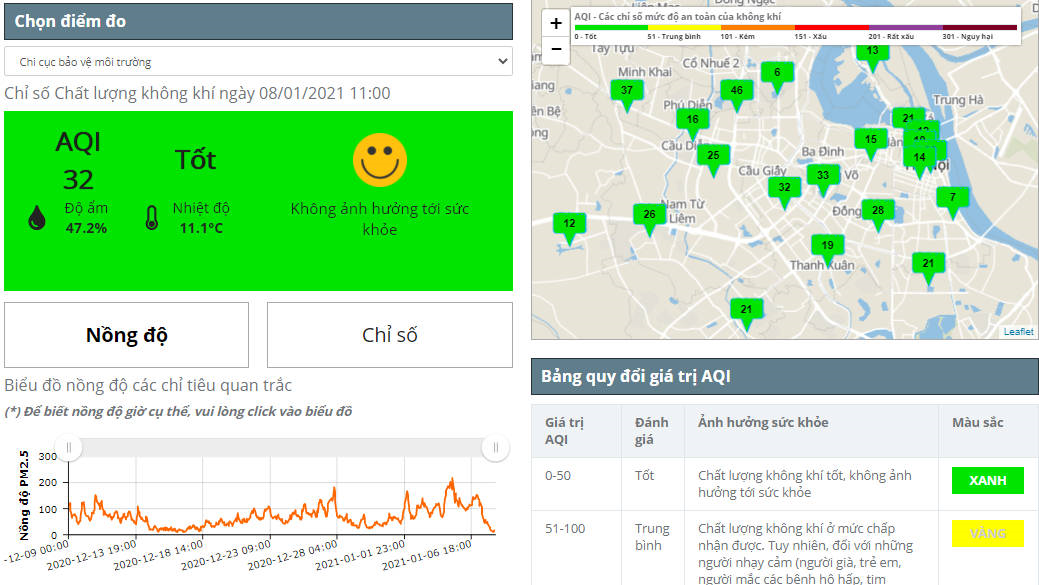Open the monitoring station dropdown
The height and width of the screenshot is (585, 1039).
coord(258,62)
